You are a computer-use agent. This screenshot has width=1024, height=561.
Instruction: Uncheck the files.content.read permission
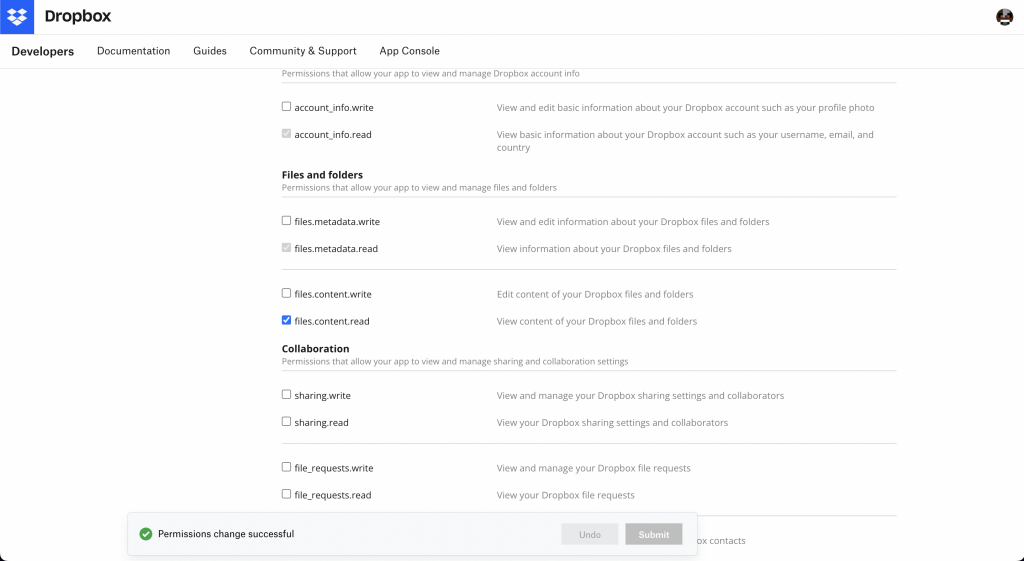coord(287,321)
